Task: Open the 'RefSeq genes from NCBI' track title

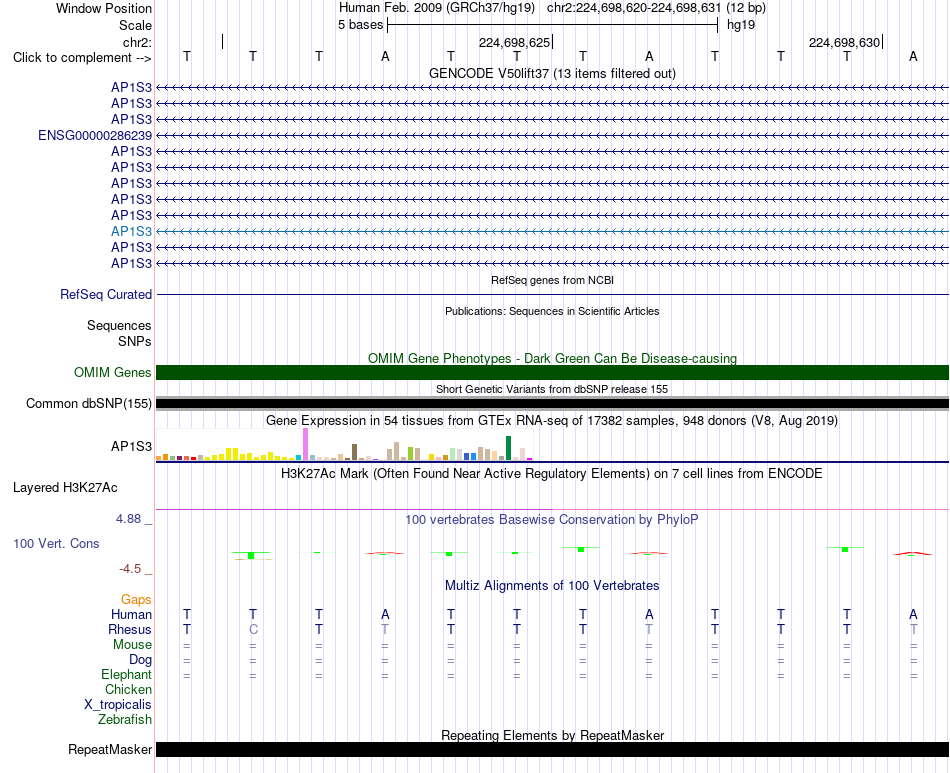Action: tap(552, 280)
